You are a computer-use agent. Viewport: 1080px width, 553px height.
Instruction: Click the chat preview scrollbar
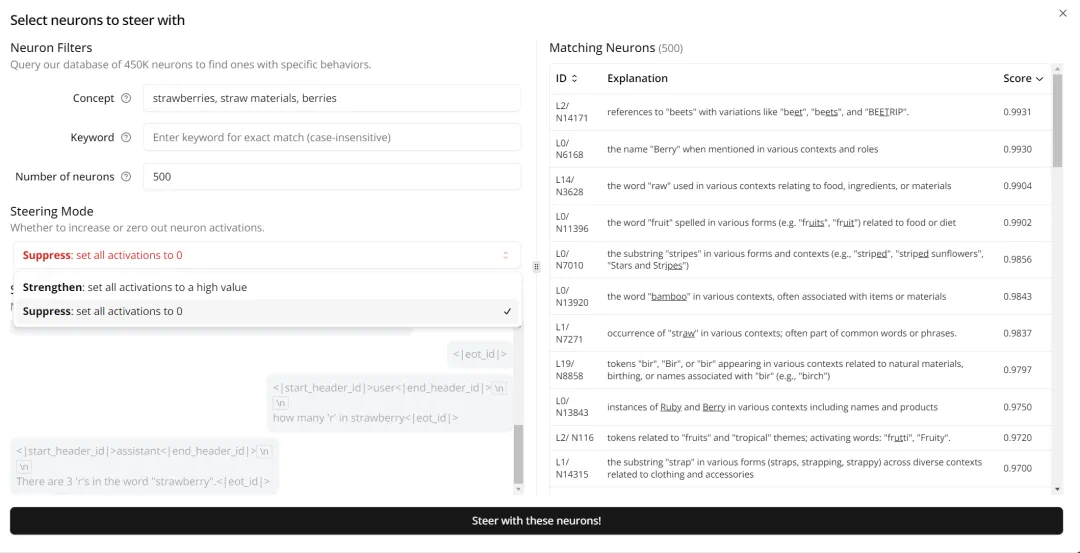pyautogui.click(x=518, y=455)
